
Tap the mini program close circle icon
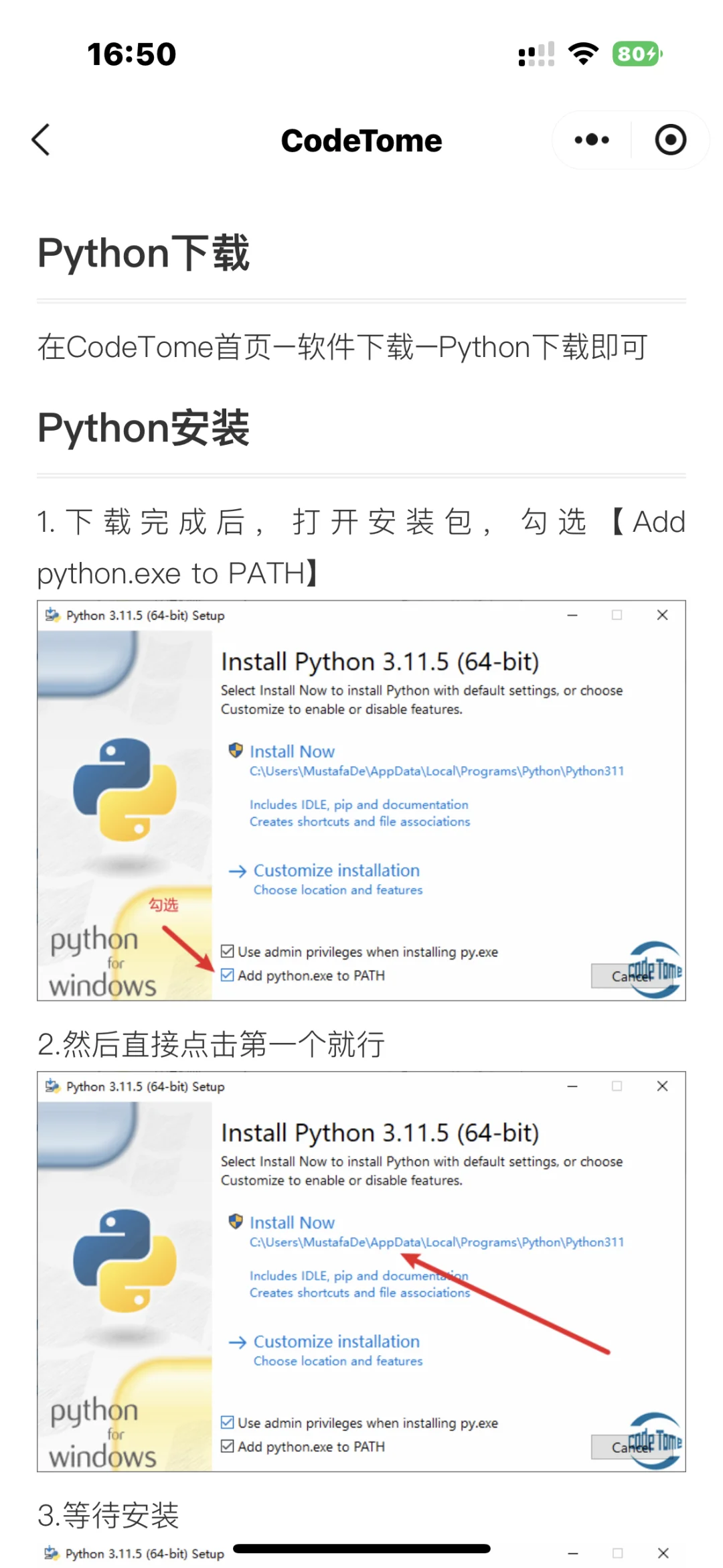pos(670,140)
